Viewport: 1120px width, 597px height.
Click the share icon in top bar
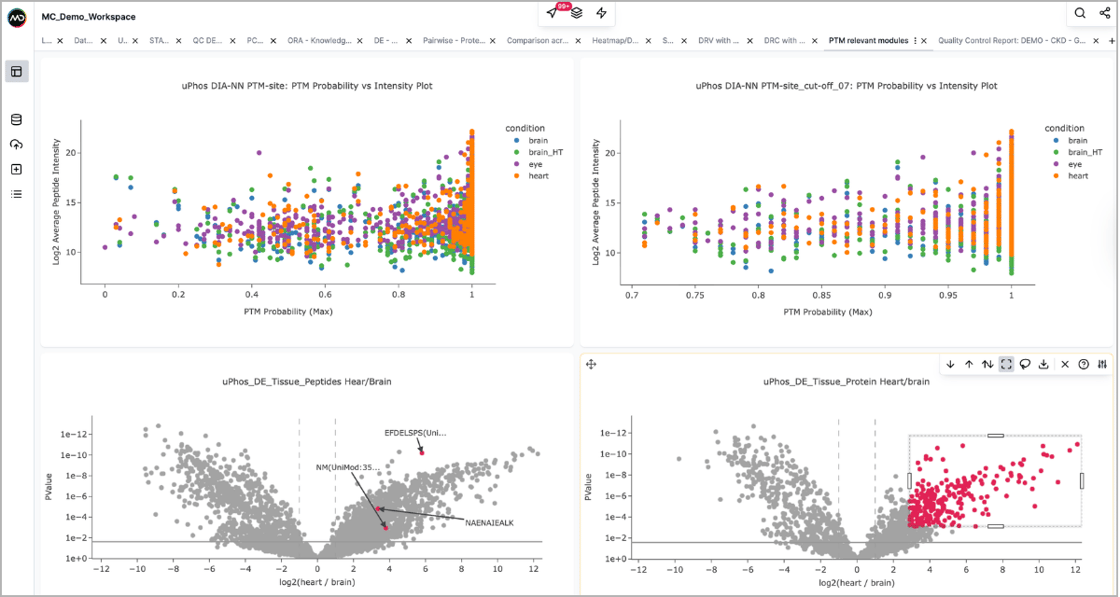[x=1104, y=13]
